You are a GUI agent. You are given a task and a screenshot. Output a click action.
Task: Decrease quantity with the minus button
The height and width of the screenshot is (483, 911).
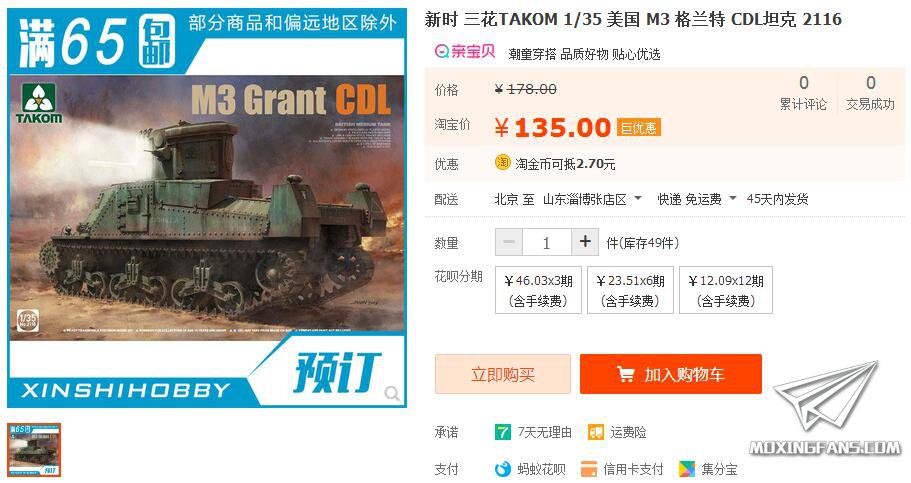point(509,242)
